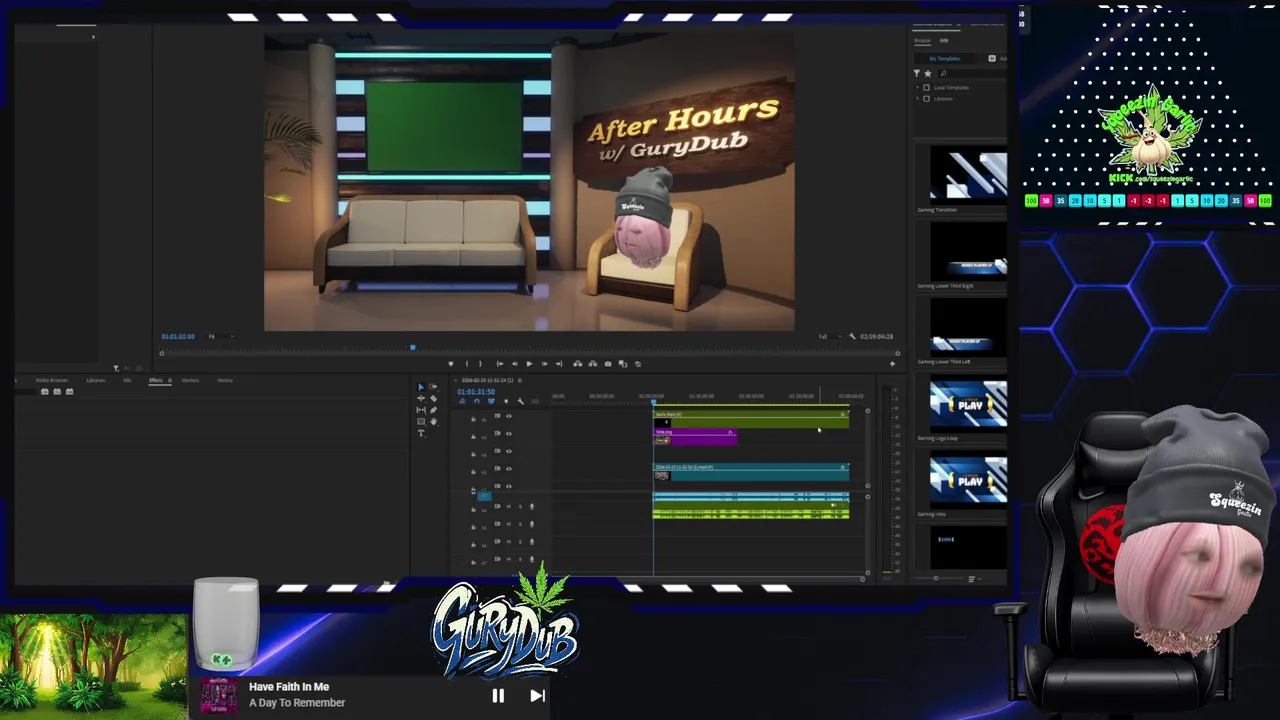Toggle insert sequences as nests option

tap(462, 401)
